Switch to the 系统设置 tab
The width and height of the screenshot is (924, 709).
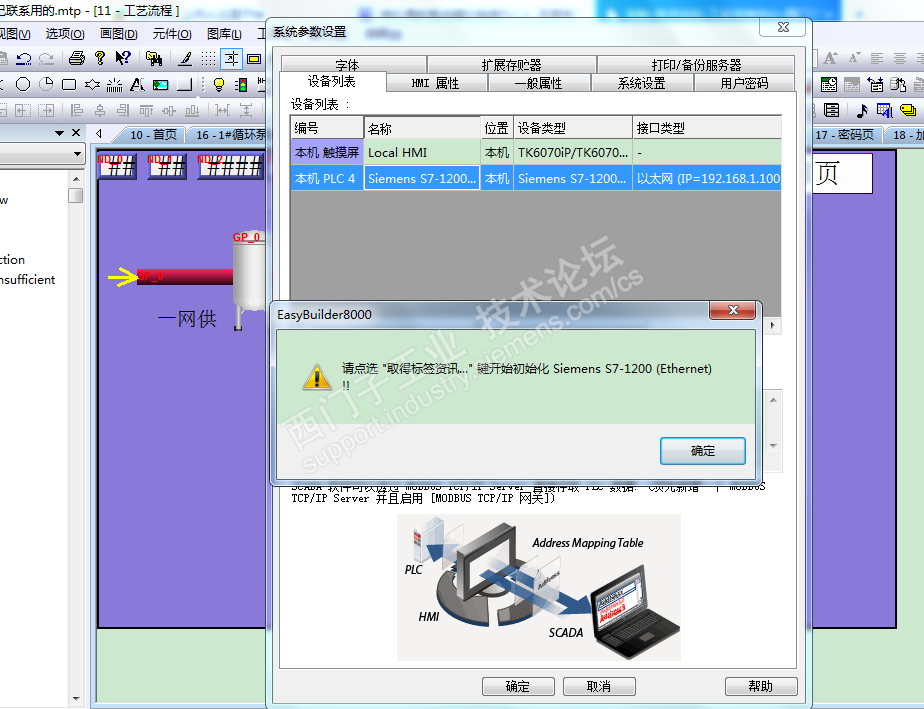pos(641,83)
